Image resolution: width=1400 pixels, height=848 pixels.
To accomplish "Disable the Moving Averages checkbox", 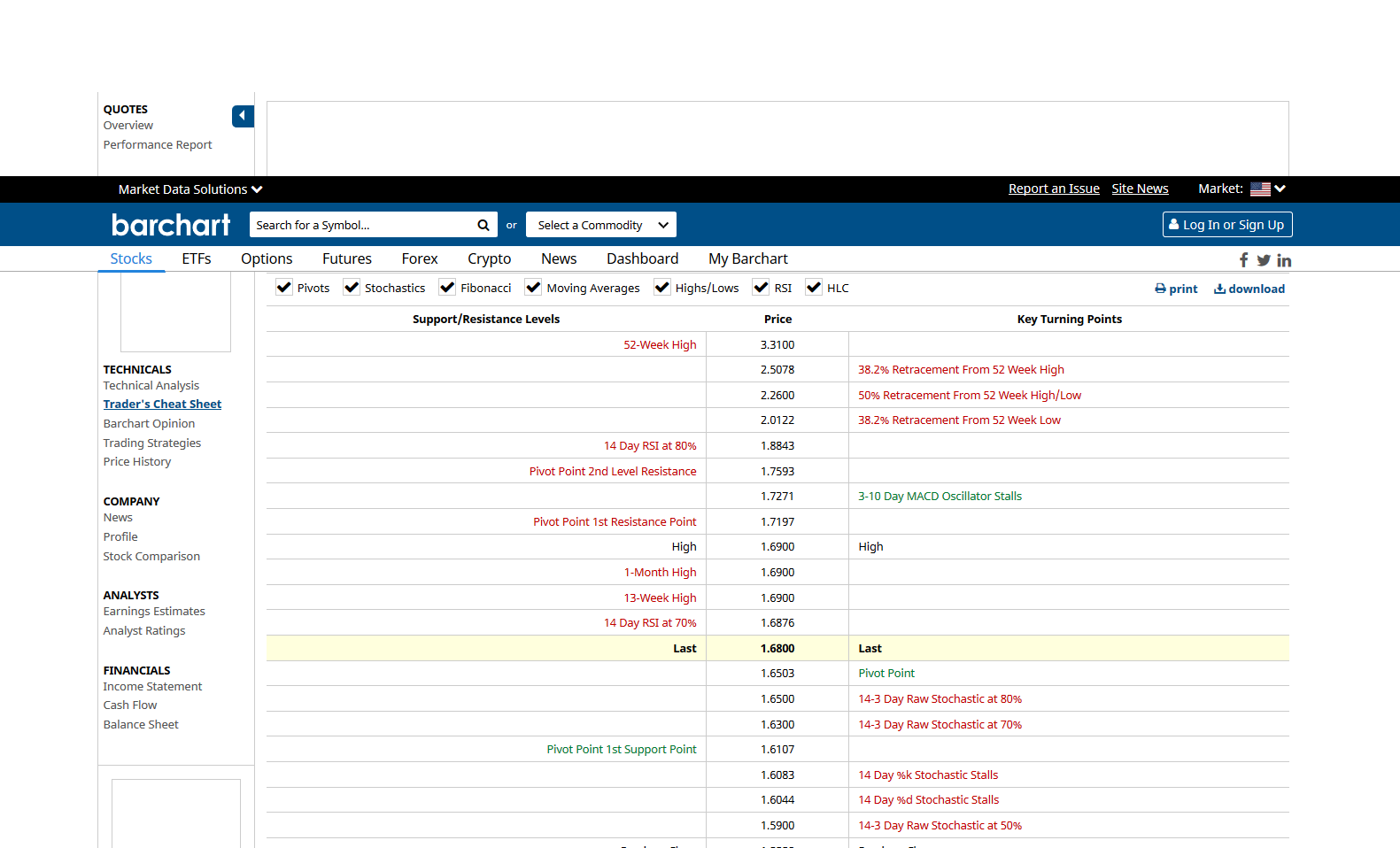I will click(533, 288).
